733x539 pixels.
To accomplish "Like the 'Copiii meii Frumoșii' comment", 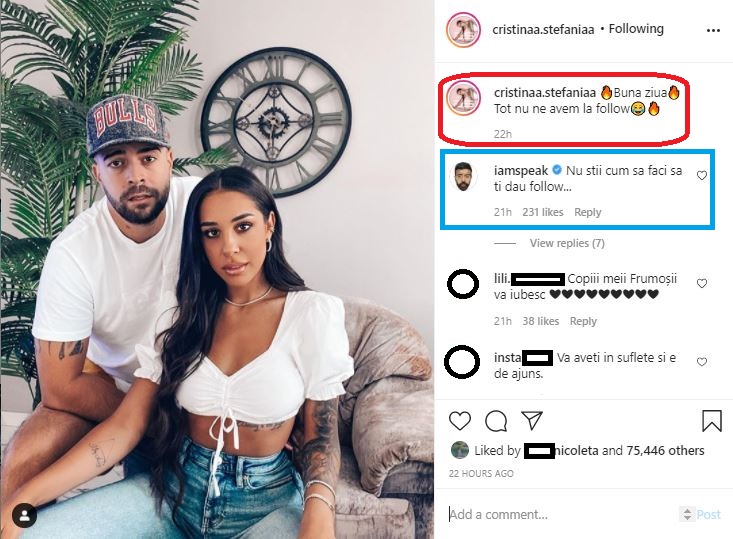I will click(702, 283).
